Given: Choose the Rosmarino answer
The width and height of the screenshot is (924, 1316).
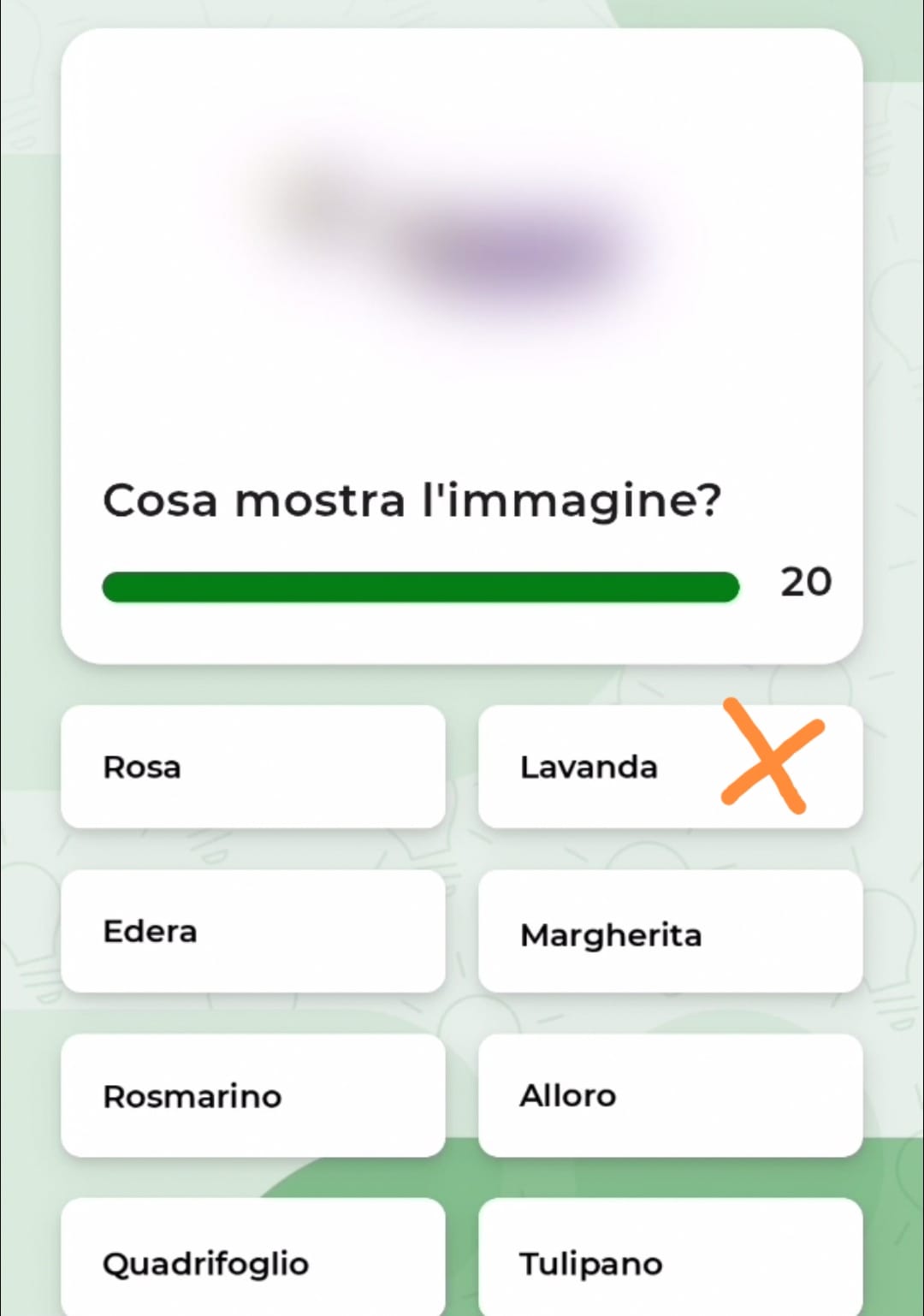Looking at the screenshot, I should click(253, 1095).
